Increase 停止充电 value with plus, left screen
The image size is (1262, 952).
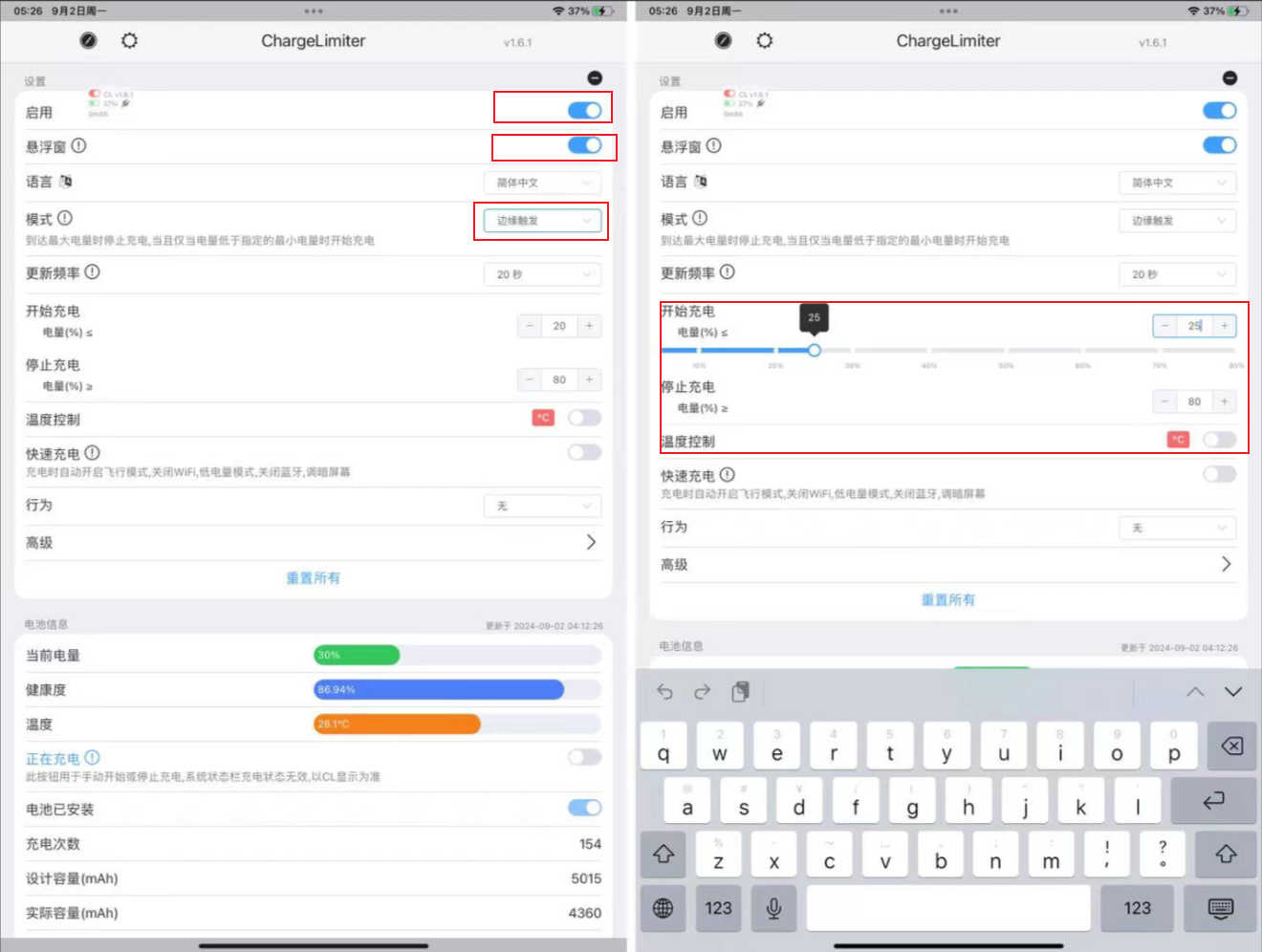(x=589, y=379)
